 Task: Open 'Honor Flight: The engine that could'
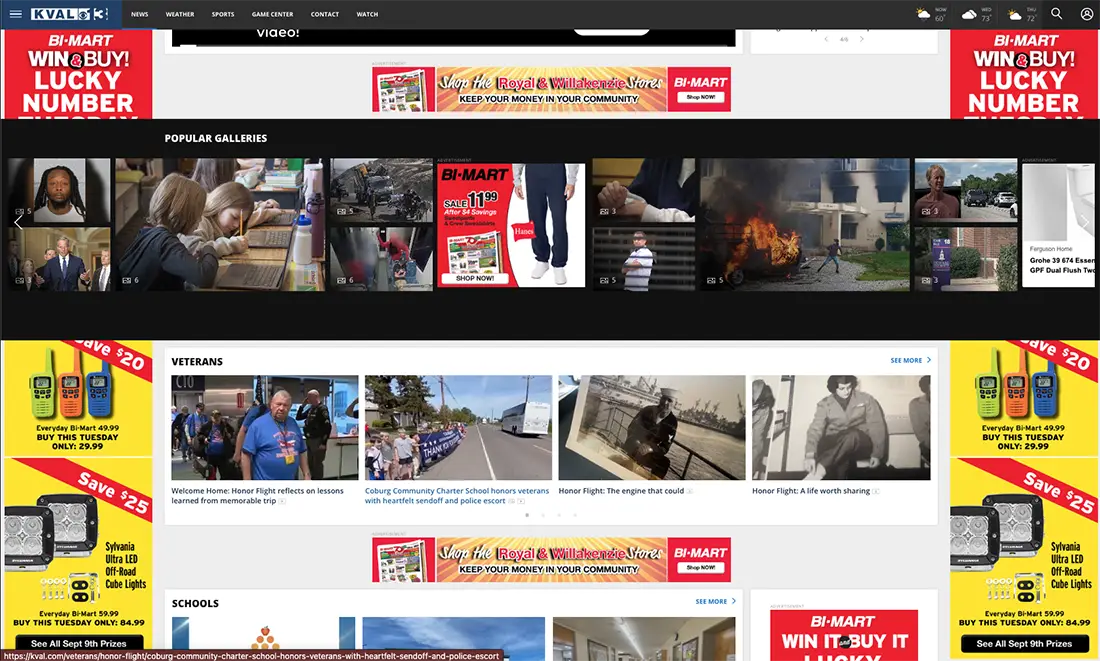621,491
